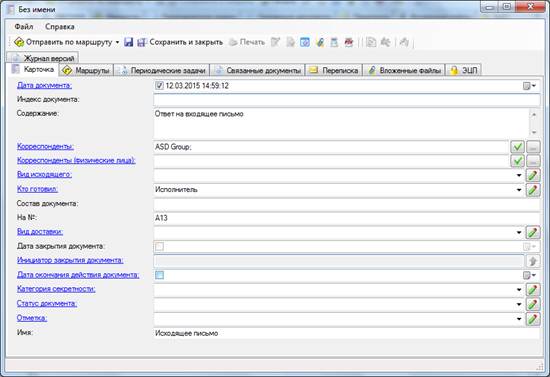This screenshot has height=377, width=550.
Task: Click Отправить по маршруту toolbar button
Action: click(x=63, y=42)
